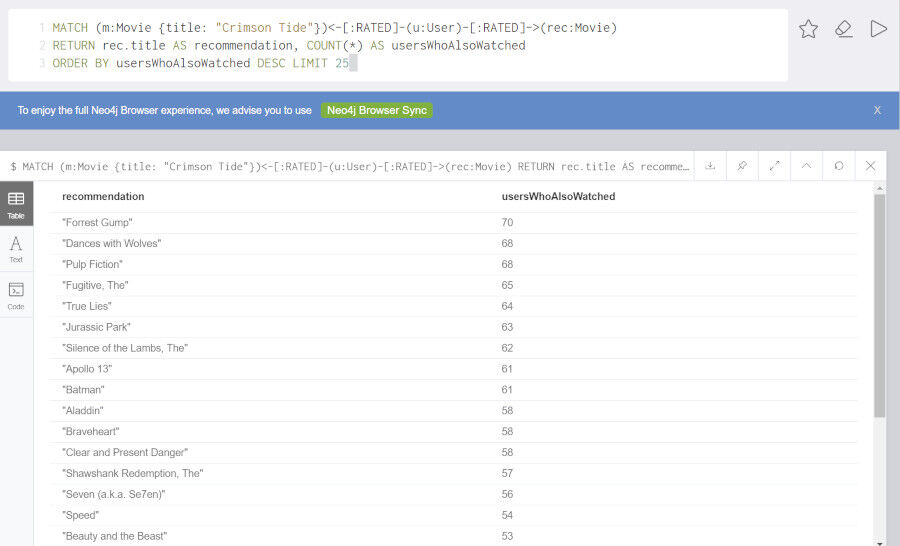Click count 64 for True Lies

coord(507,306)
